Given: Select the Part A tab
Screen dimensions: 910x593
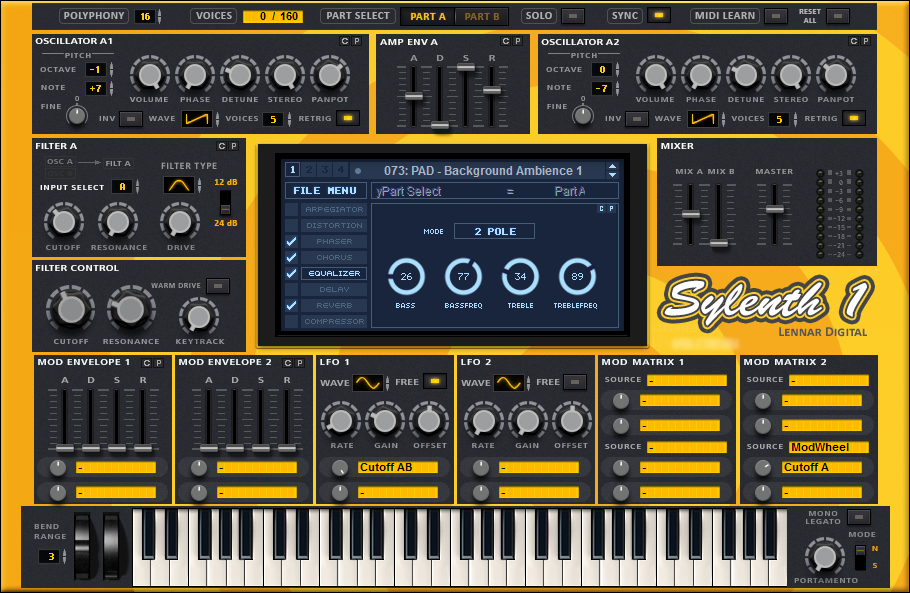Looking at the screenshot, I should click(428, 16).
